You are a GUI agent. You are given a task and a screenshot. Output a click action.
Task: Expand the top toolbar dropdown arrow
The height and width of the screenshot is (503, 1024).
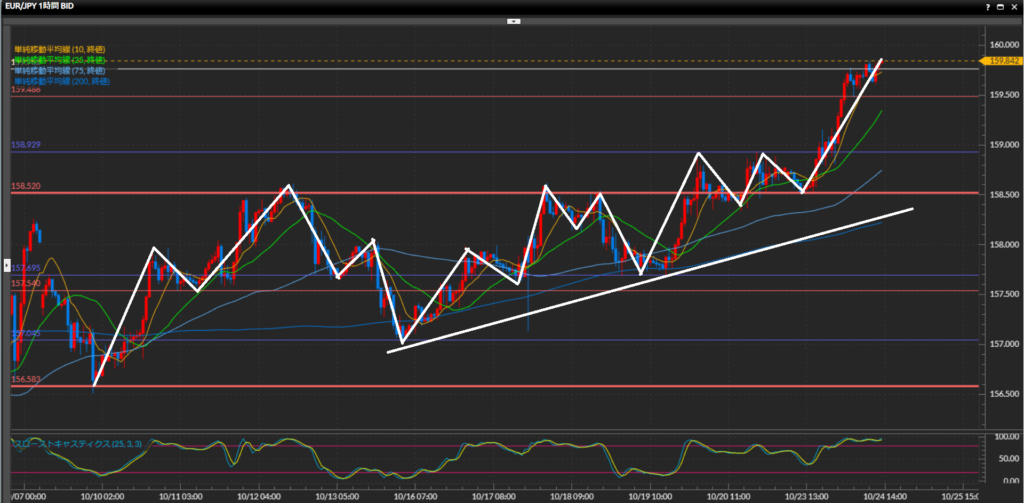[512, 20]
